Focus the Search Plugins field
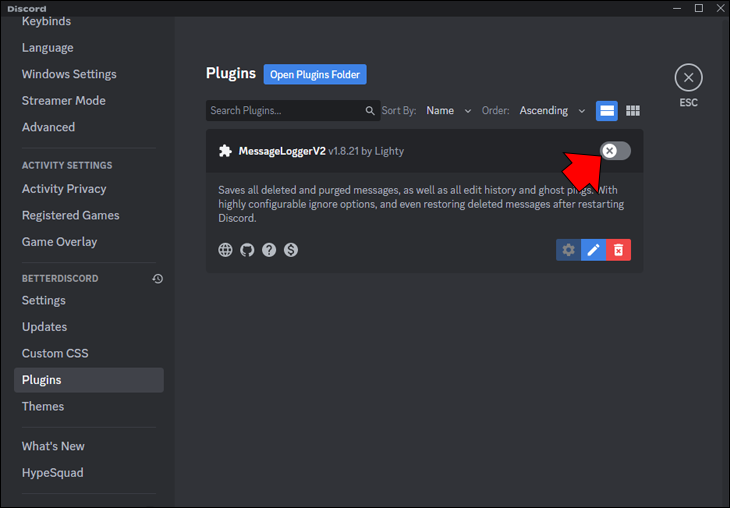 click(293, 111)
